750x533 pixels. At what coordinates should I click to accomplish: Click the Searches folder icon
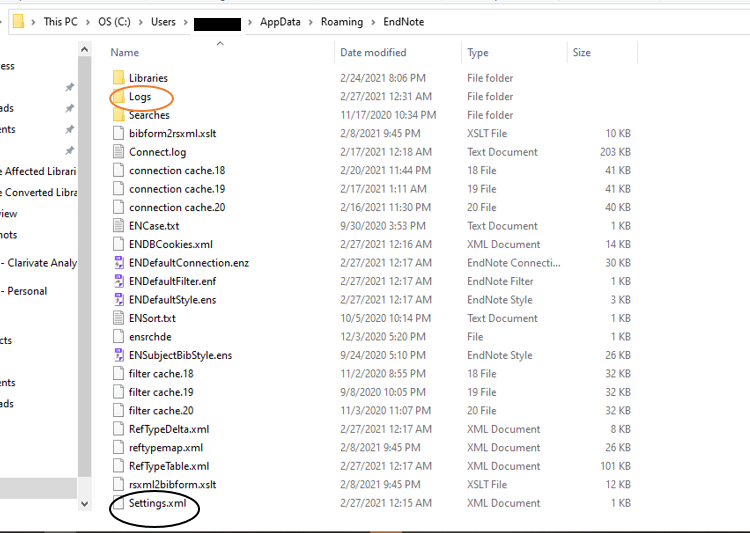(x=118, y=115)
